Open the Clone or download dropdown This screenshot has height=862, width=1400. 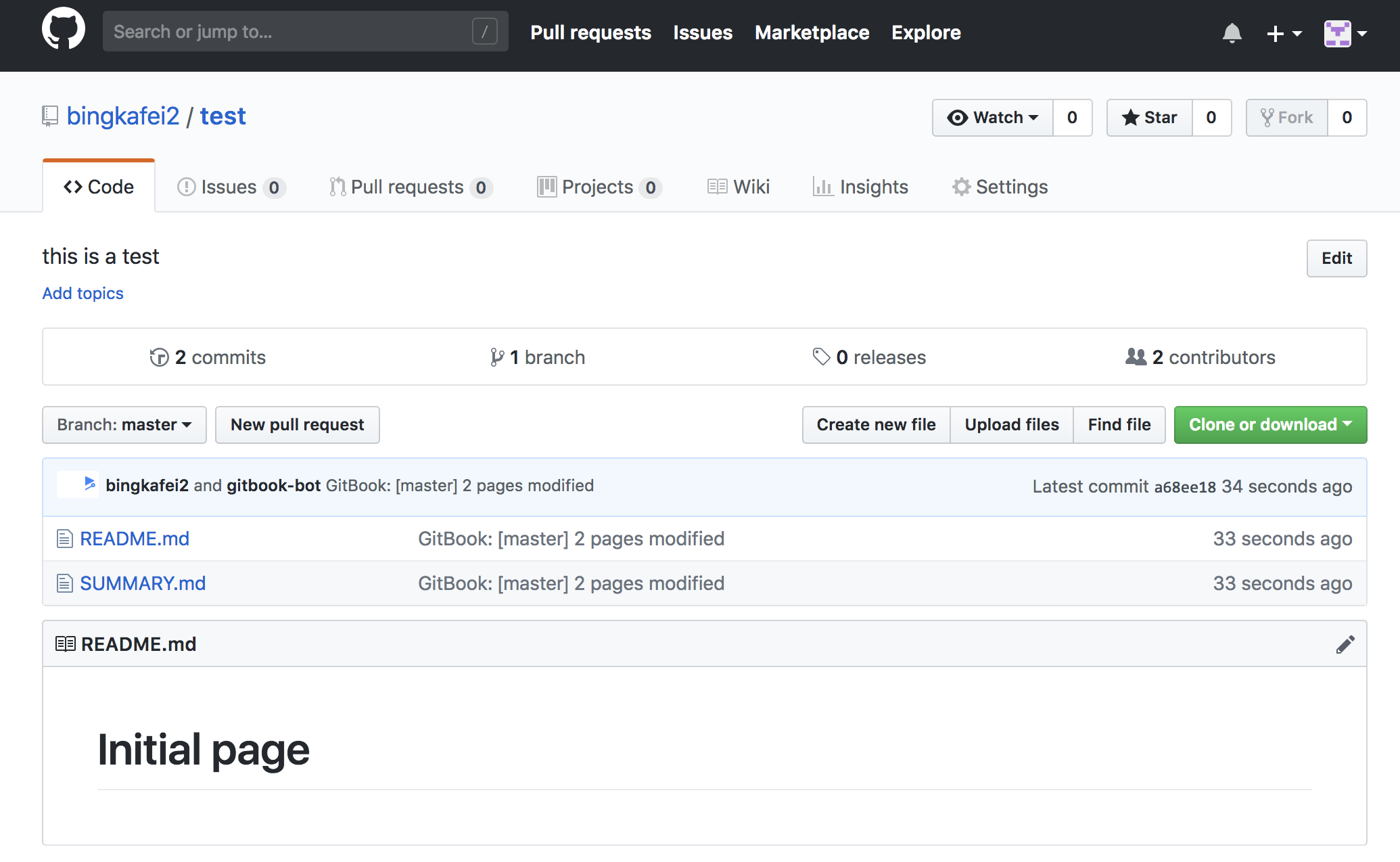[x=1269, y=425]
